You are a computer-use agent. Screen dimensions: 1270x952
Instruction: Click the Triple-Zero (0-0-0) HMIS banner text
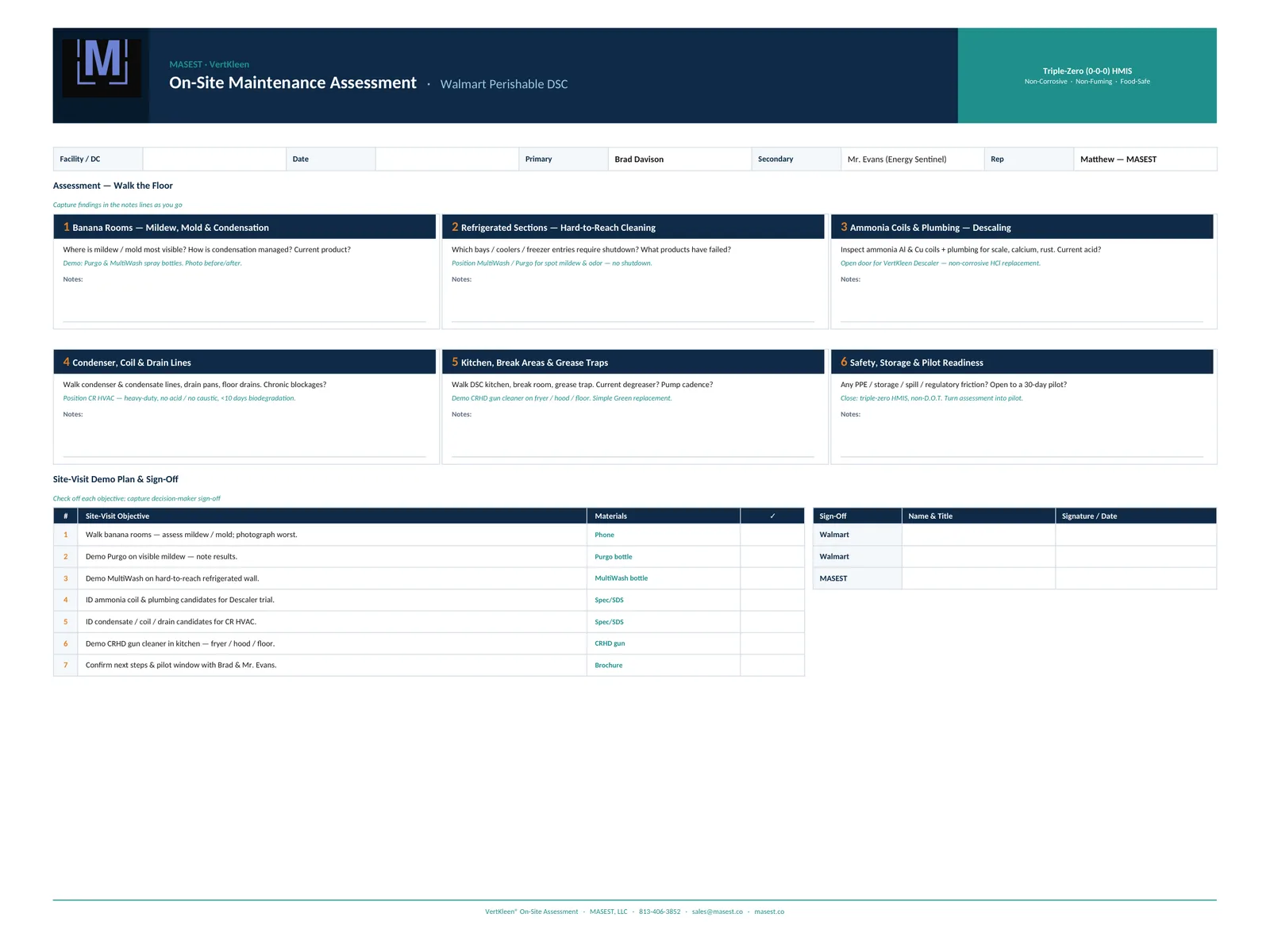point(1087,71)
